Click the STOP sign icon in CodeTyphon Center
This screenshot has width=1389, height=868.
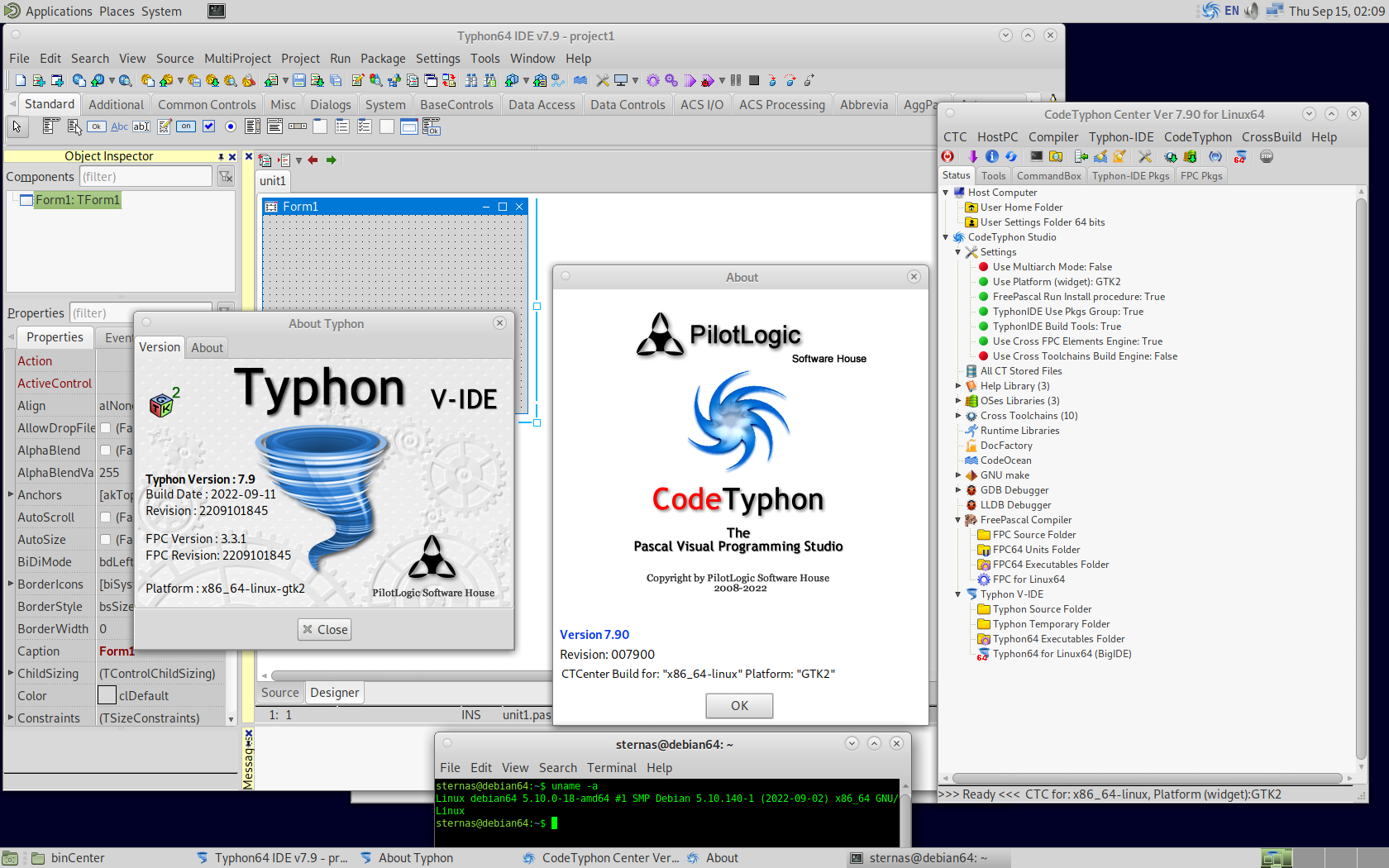[x=1266, y=156]
